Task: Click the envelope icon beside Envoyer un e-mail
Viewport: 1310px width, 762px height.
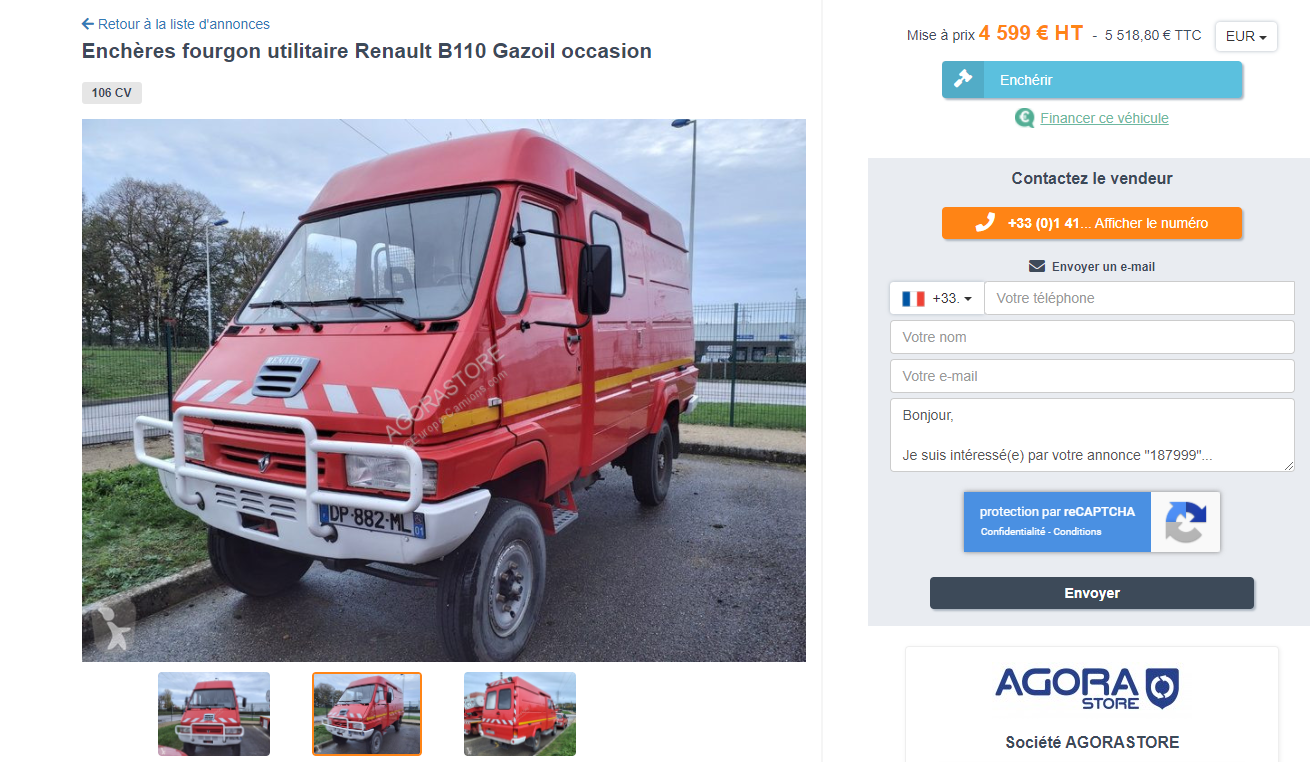Action: [x=1037, y=266]
